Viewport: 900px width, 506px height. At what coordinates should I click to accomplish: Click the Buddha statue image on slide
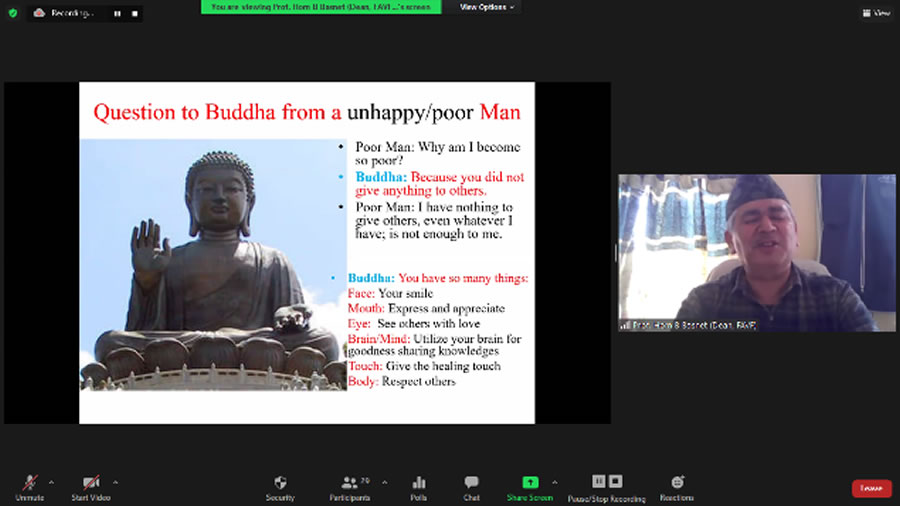213,264
